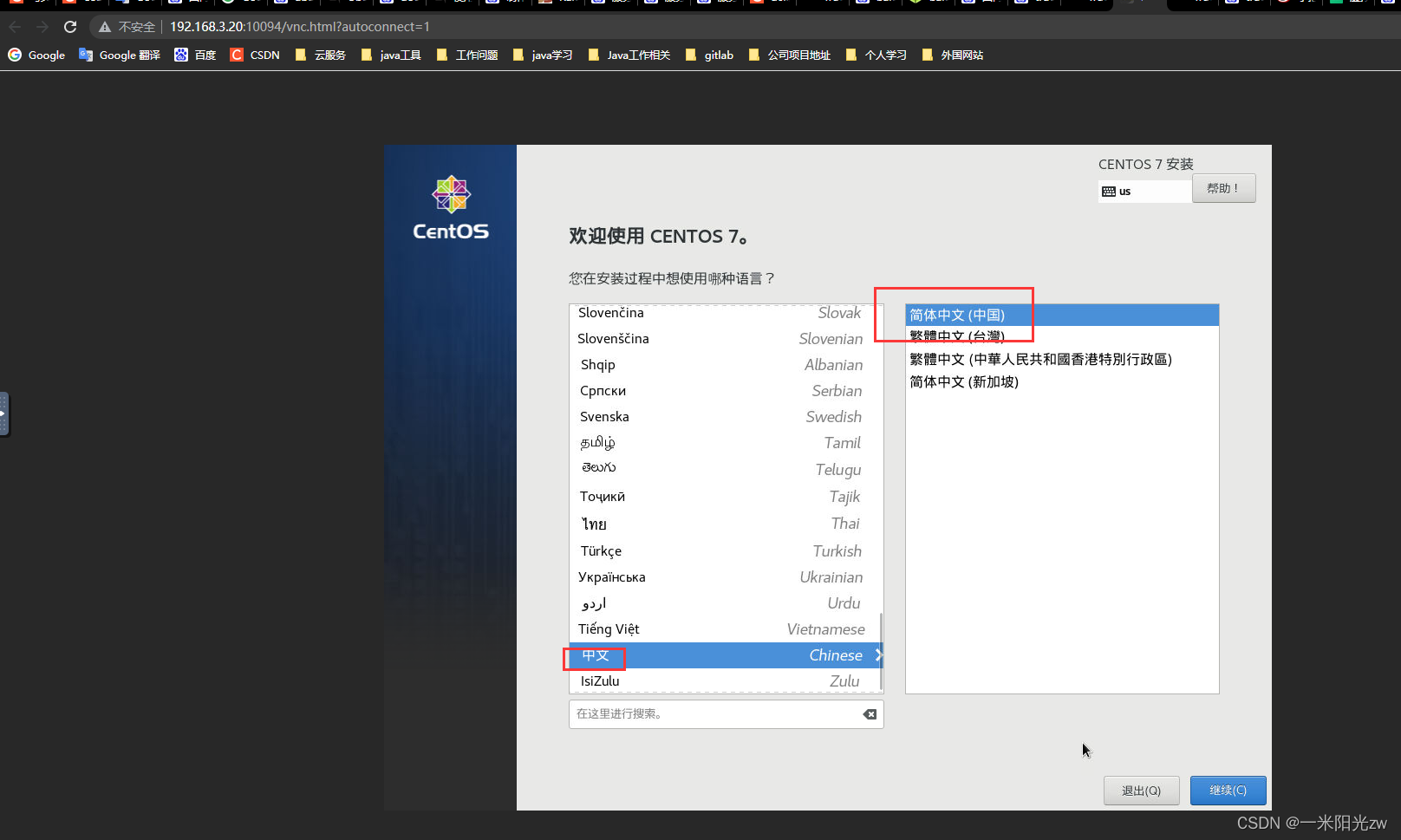Image resolution: width=1401 pixels, height=840 pixels.
Task: Open the CSDN bookmark
Action: point(254,55)
